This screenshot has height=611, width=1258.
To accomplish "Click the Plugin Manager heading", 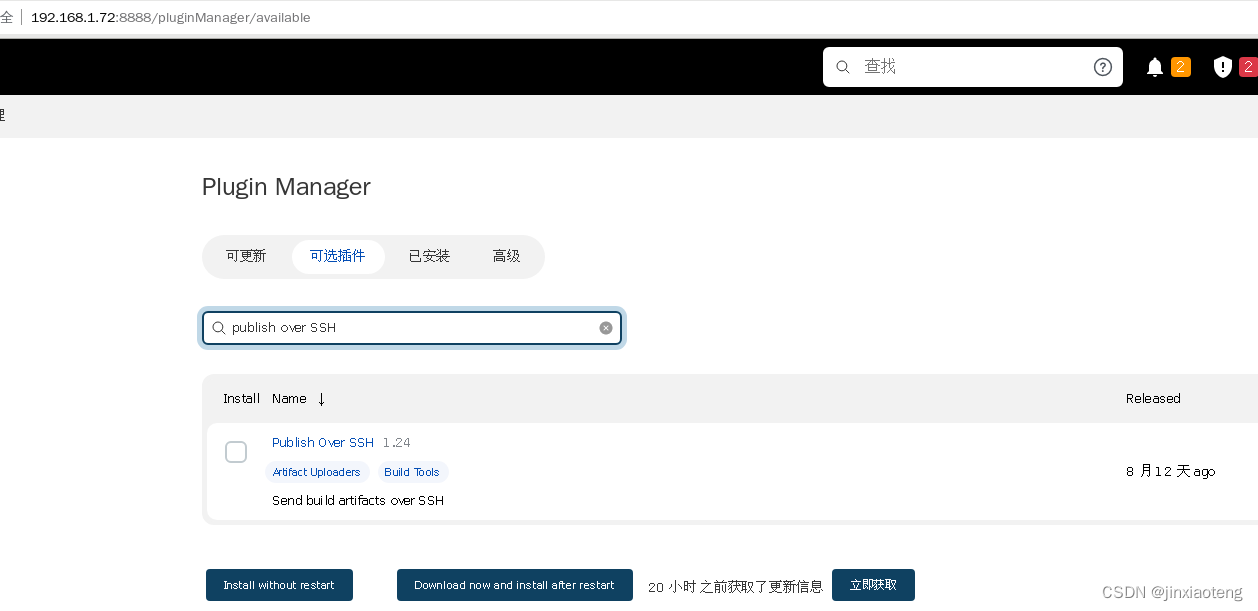I will click(286, 187).
